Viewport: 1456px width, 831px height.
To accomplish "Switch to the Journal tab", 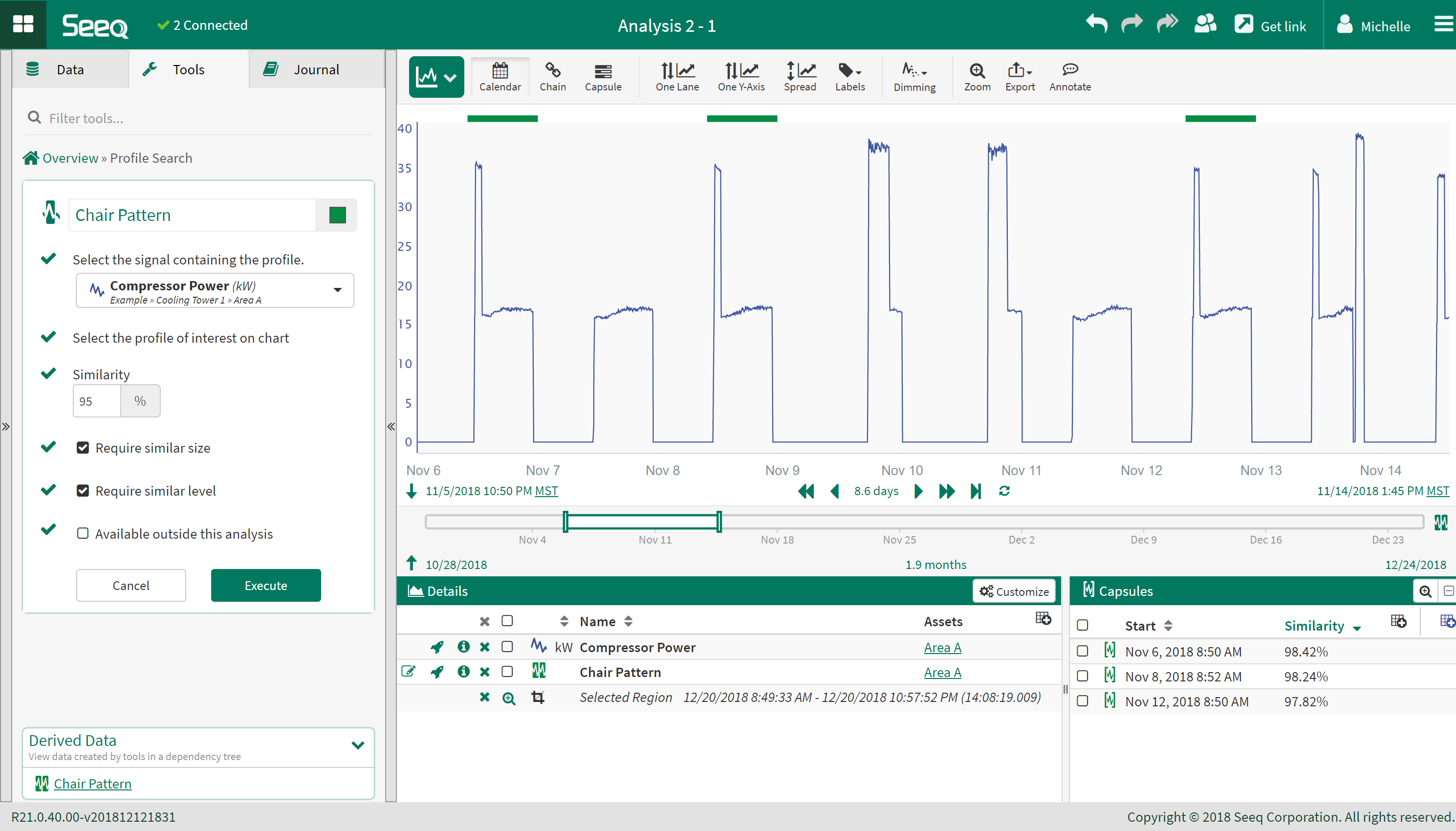I will pyautogui.click(x=316, y=69).
